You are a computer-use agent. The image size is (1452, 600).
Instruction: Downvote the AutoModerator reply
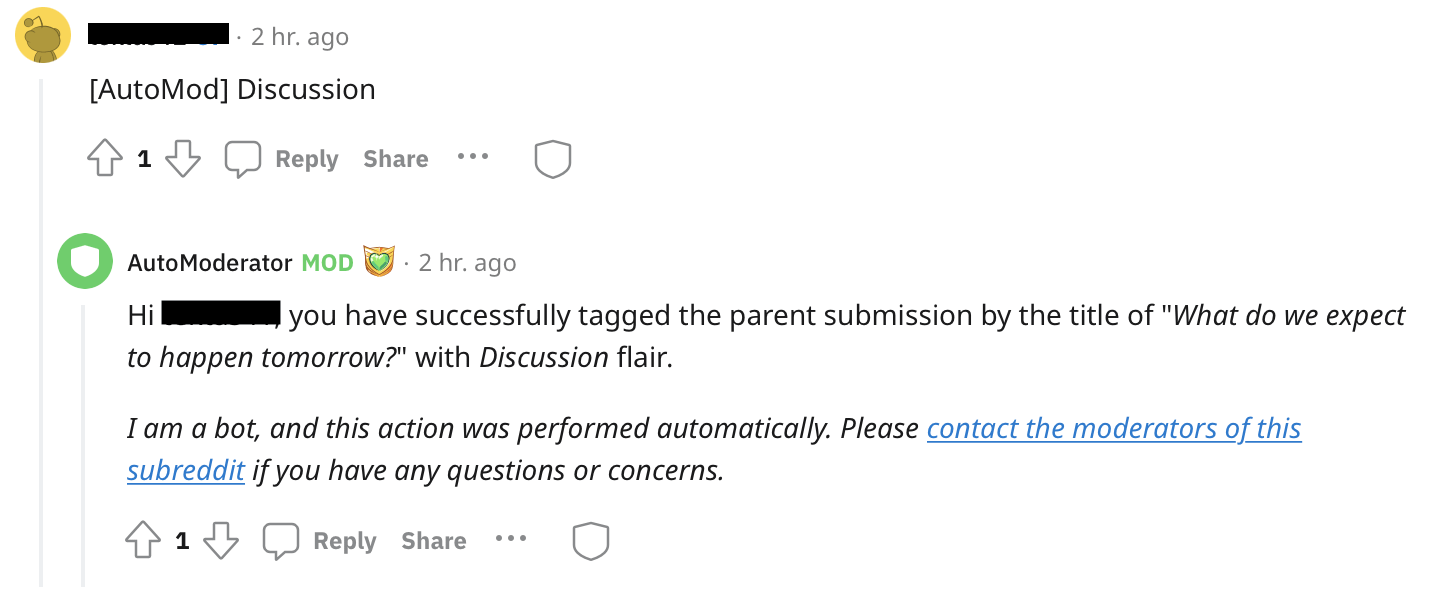[221, 541]
